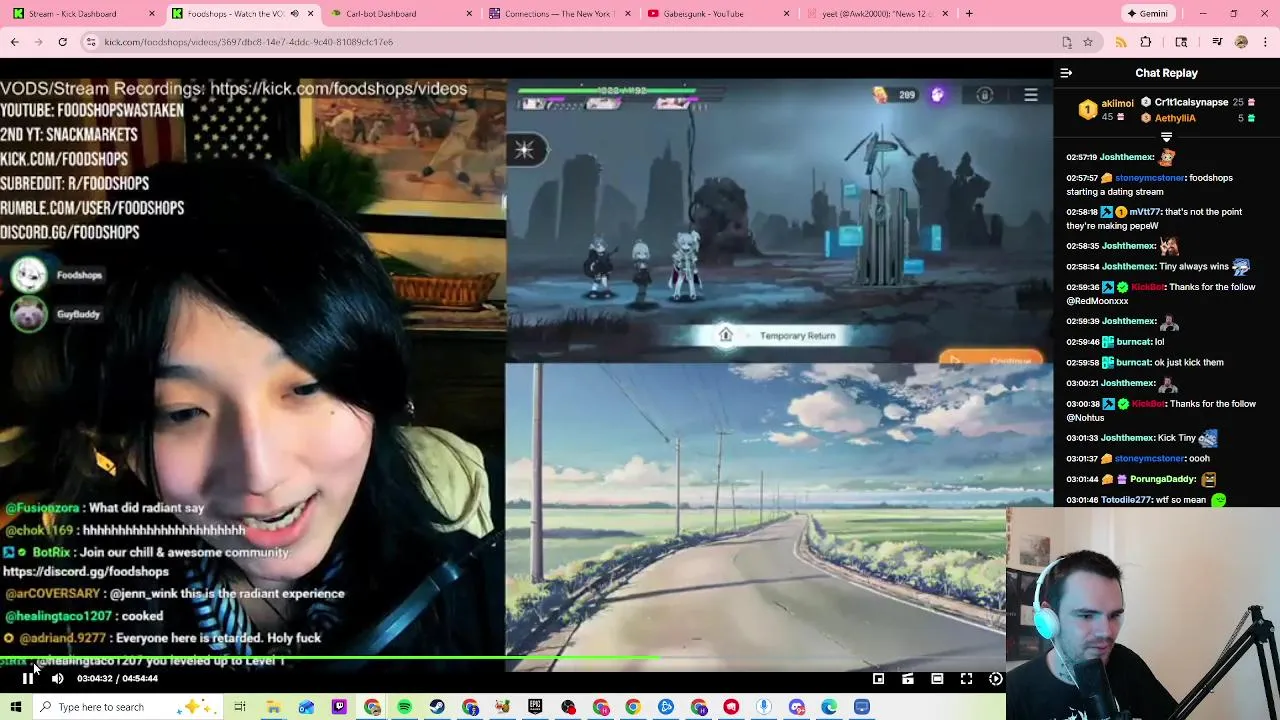Open a new browser tab
The width and height of the screenshot is (1280, 720).
point(969,14)
